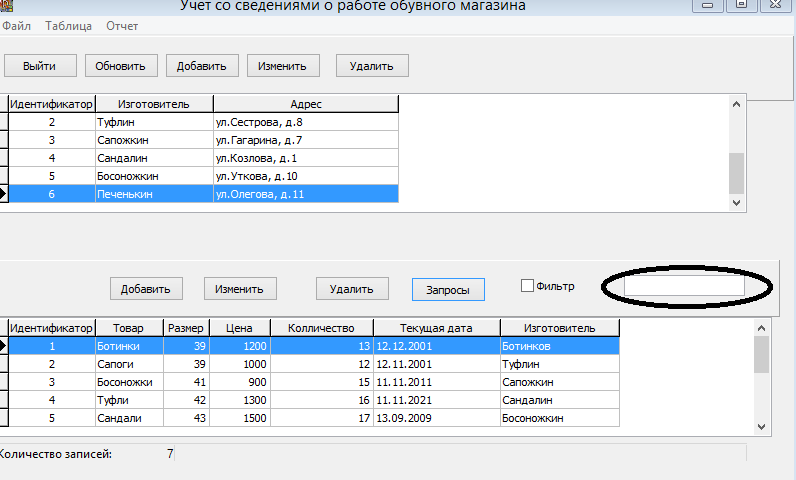Click the Размер column header
The height and width of the screenshot is (480, 796).
(x=186, y=328)
